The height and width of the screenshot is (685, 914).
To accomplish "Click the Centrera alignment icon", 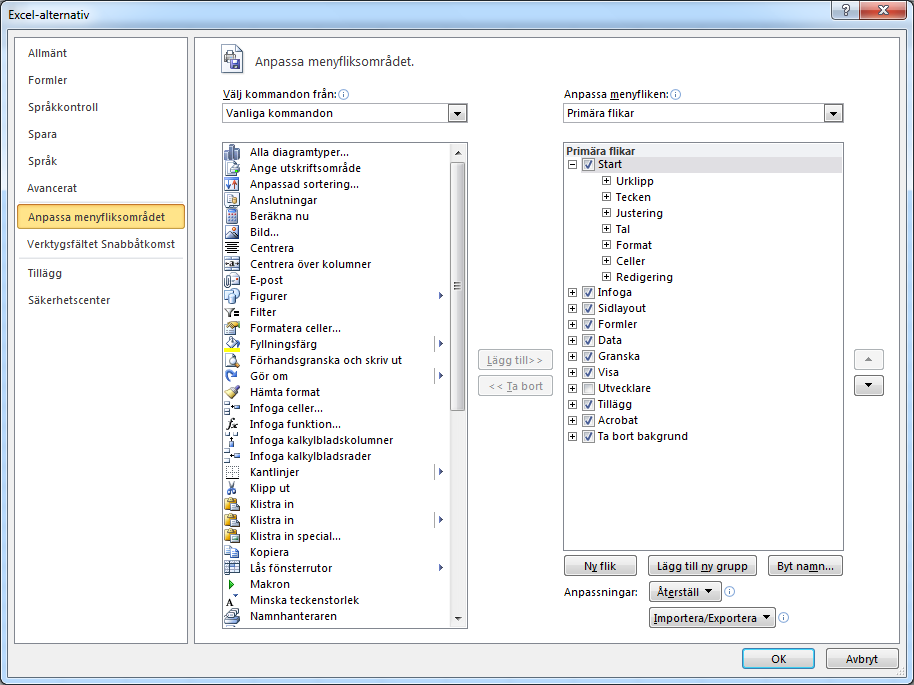I will 232,248.
